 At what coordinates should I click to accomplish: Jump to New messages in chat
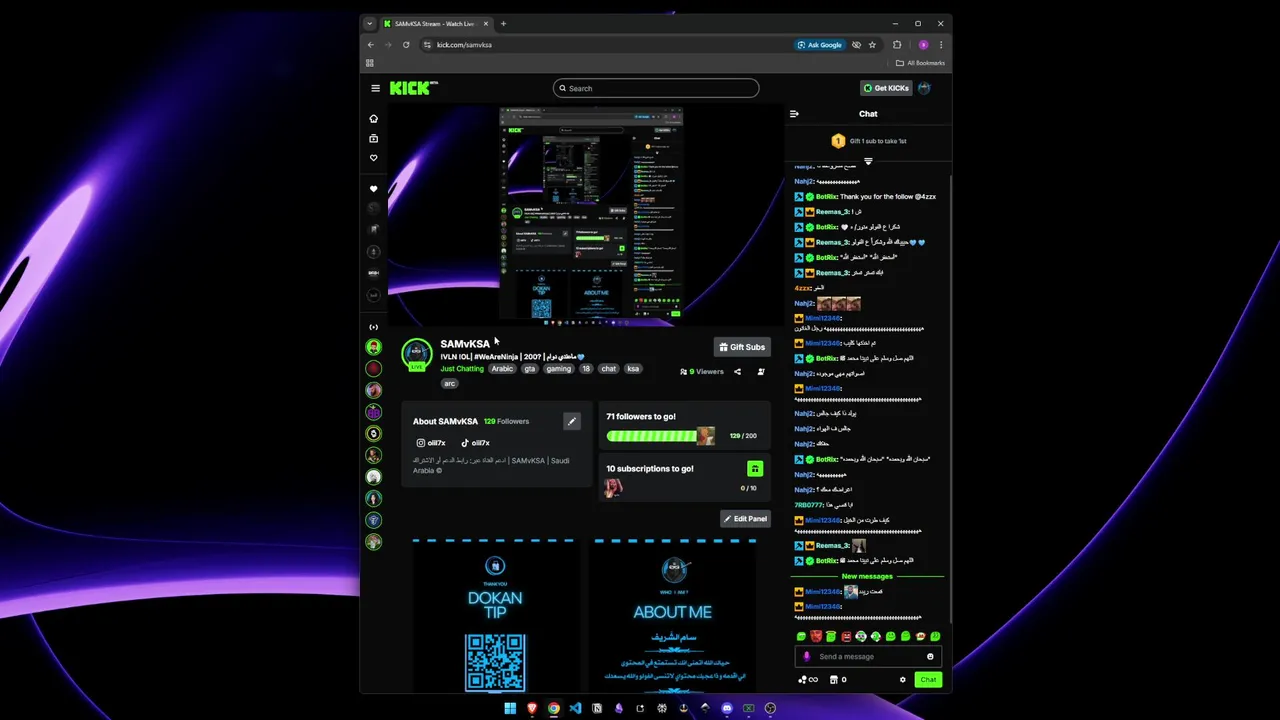point(867,576)
